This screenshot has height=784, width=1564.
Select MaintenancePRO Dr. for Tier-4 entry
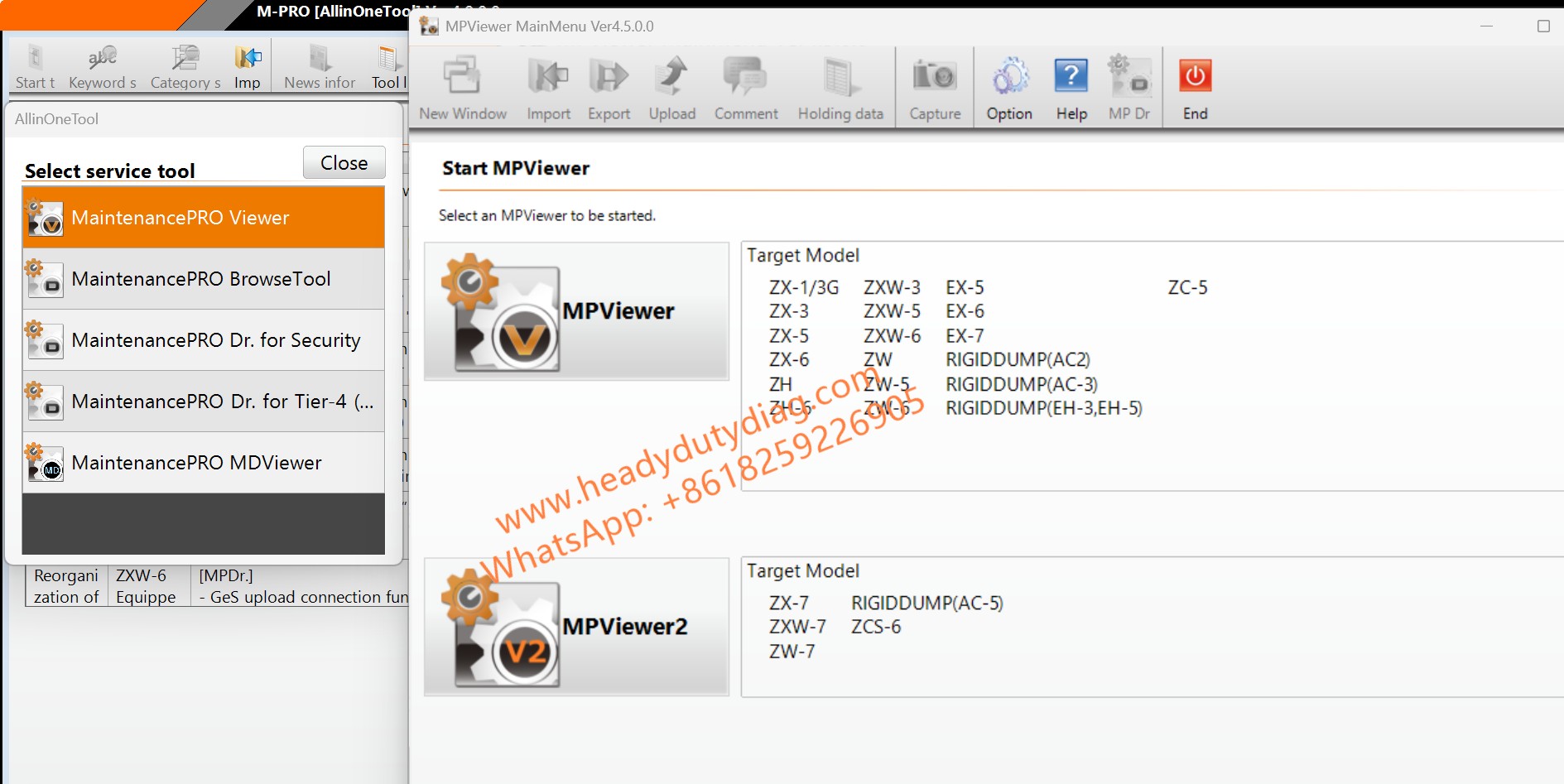point(204,402)
